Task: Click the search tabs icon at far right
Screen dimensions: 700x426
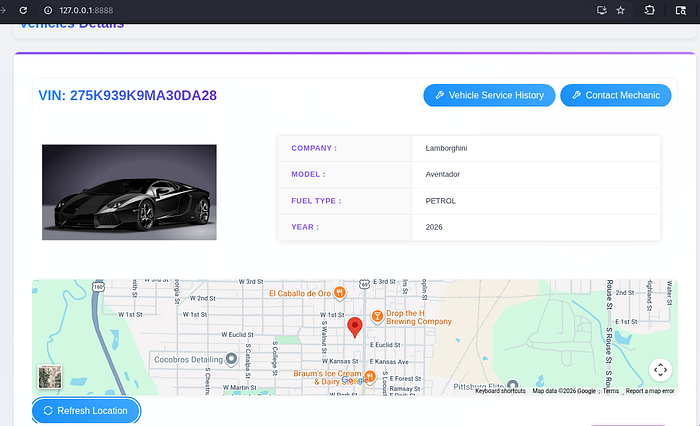Action: 680,10
